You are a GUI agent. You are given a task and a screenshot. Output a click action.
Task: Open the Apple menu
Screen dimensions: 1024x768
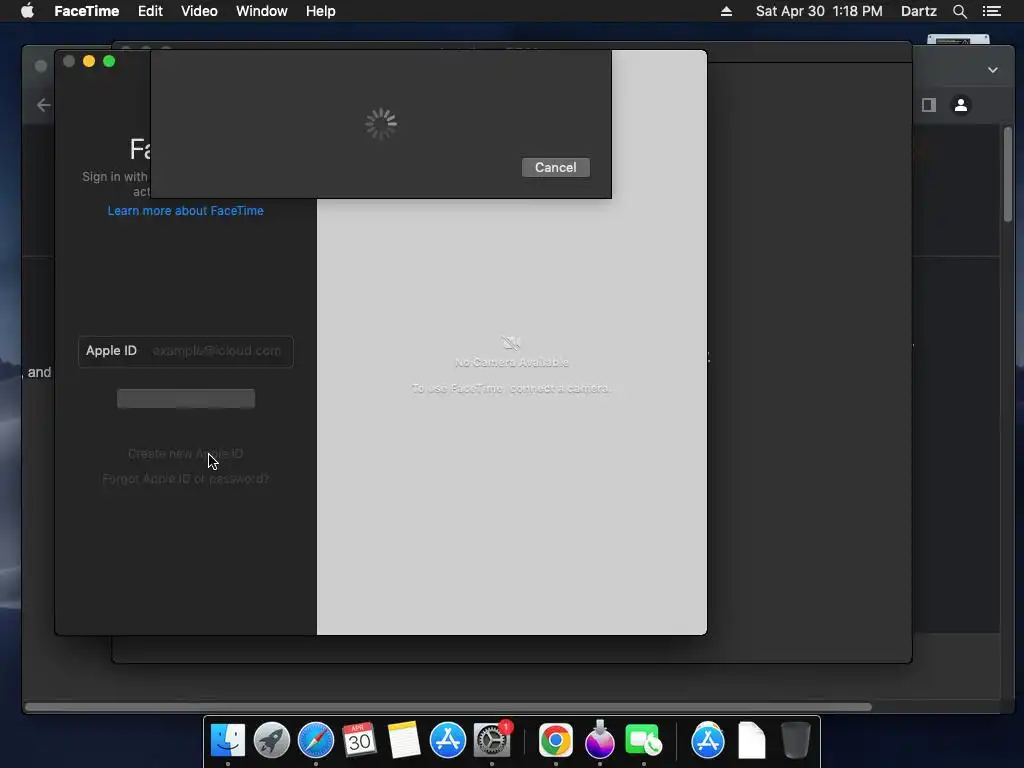pos(27,11)
